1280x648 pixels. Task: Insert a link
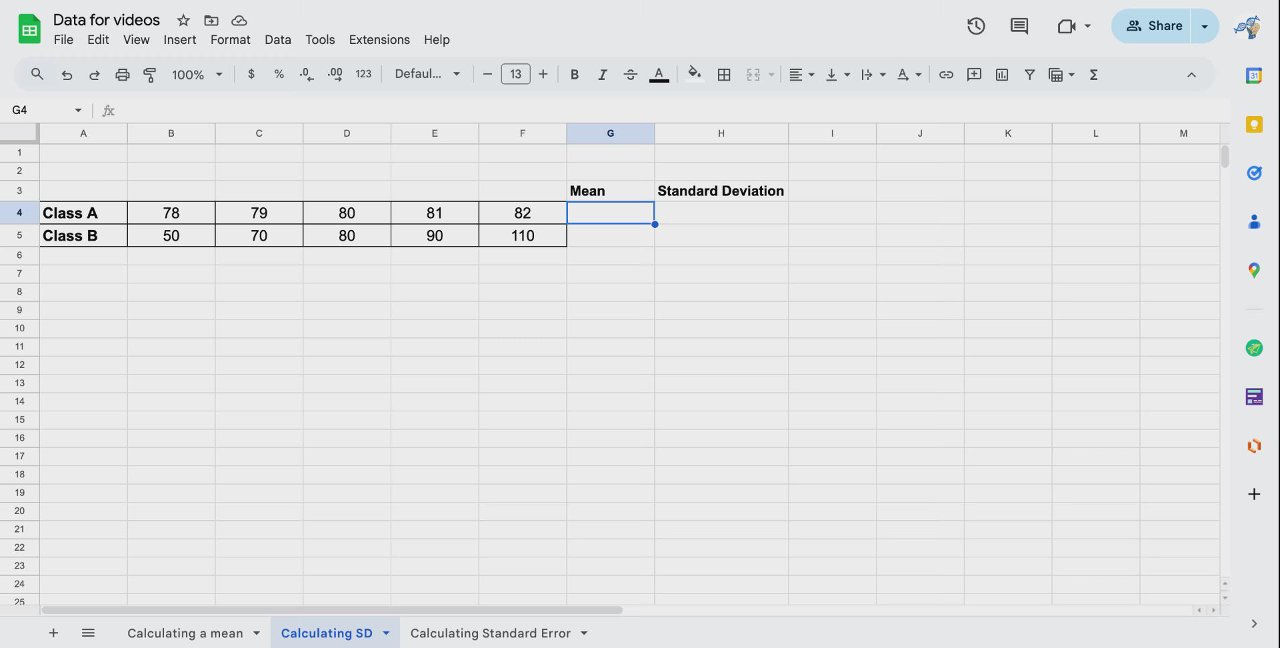tap(946, 74)
